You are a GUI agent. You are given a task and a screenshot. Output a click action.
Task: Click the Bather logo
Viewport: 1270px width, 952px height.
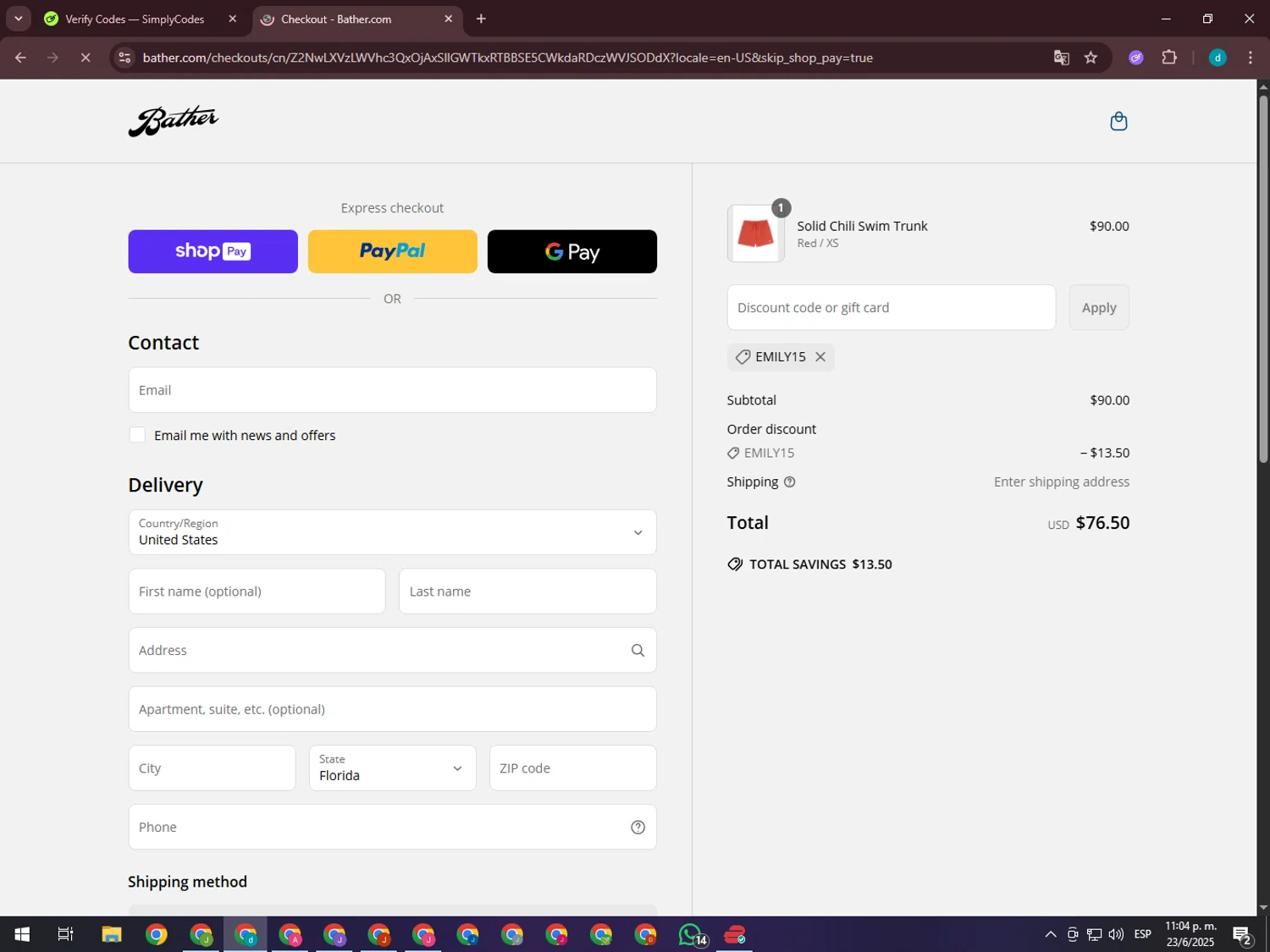tap(174, 121)
